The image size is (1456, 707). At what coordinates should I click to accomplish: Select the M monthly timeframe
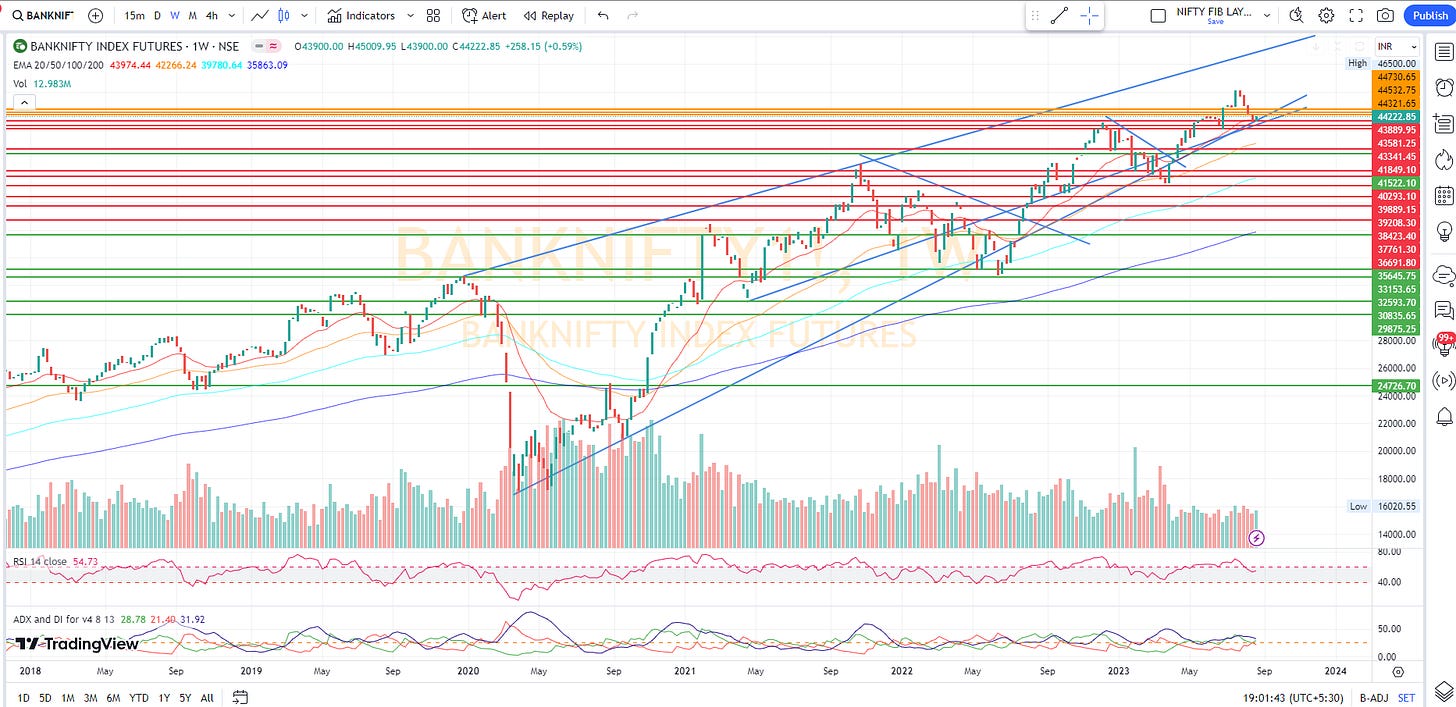[x=192, y=16]
